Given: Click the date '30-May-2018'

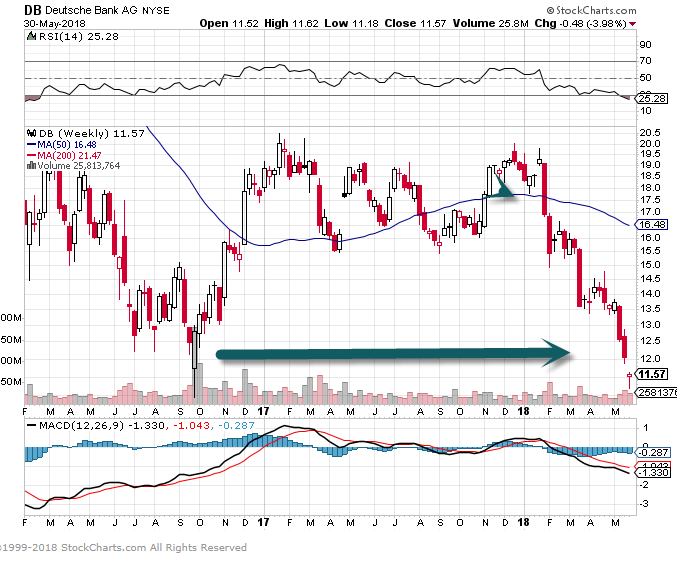Looking at the screenshot, I should click(55, 24).
